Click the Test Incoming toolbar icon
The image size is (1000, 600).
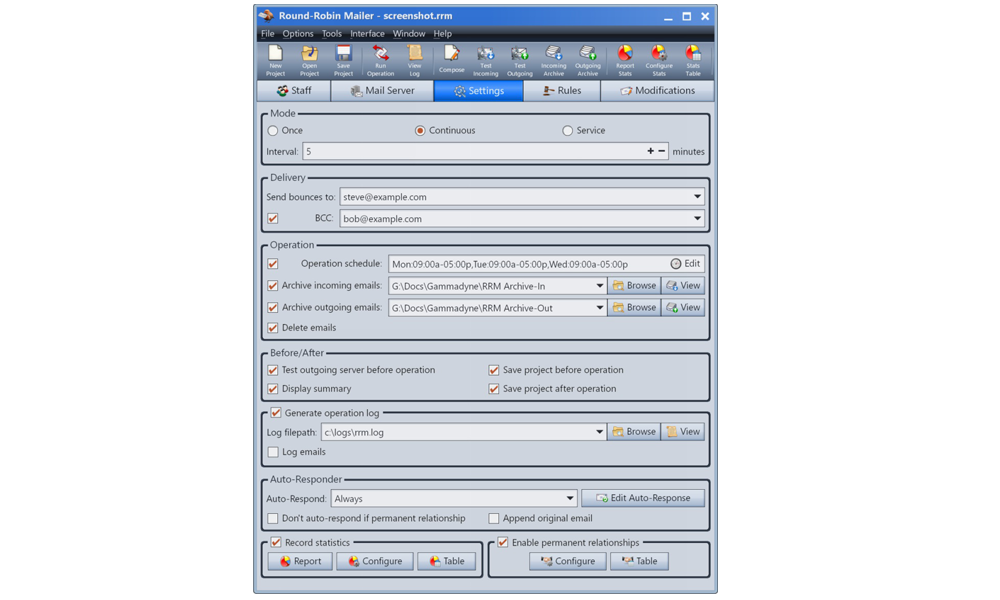click(485, 60)
